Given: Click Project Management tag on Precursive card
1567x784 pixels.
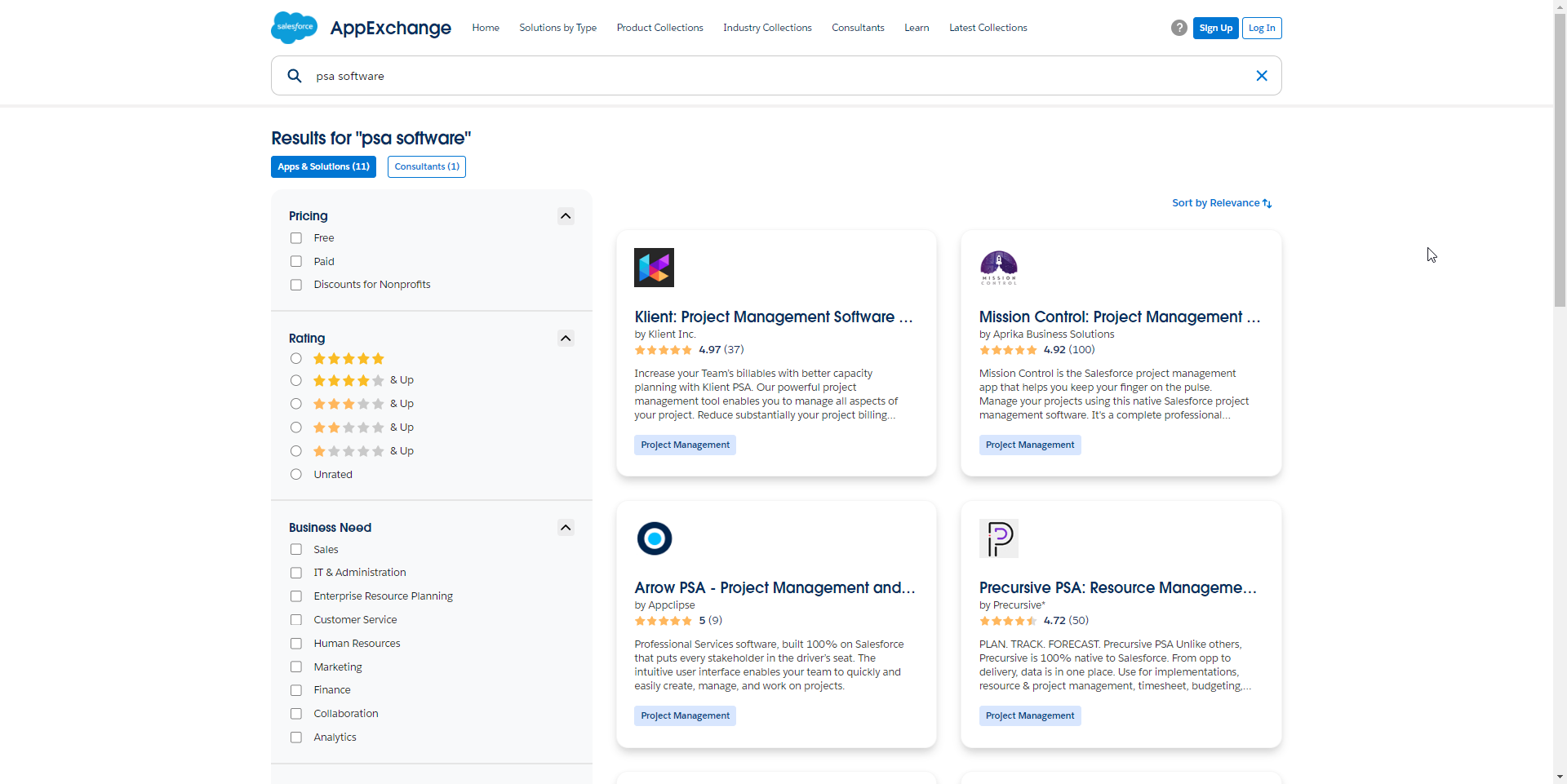Looking at the screenshot, I should pos(1030,715).
